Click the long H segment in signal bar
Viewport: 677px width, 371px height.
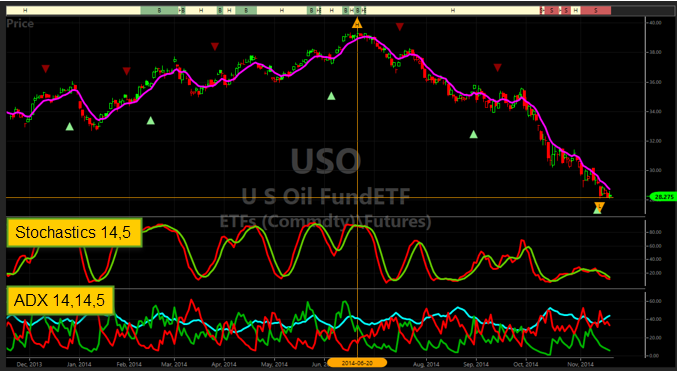453,10
